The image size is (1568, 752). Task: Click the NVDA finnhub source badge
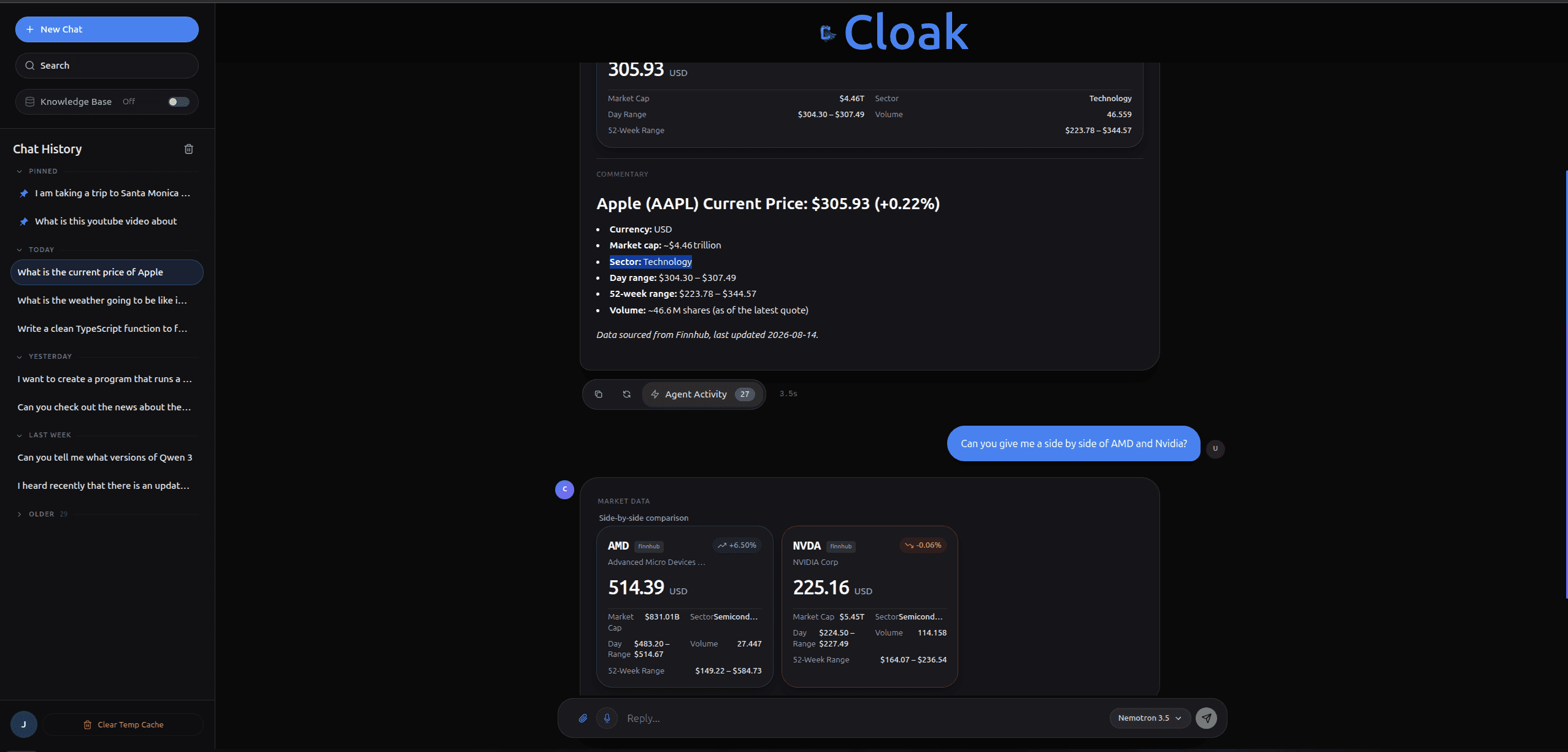click(841, 547)
